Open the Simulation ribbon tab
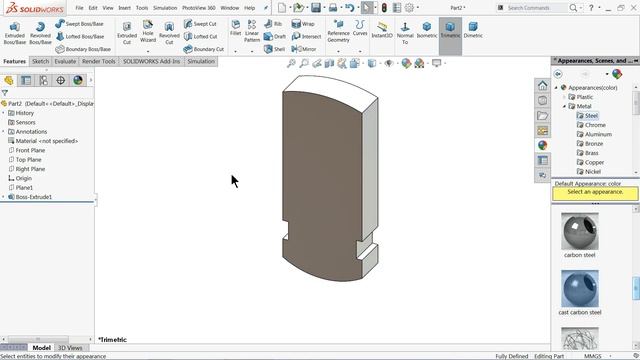640x360 pixels. pyautogui.click(x=201, y=61)
